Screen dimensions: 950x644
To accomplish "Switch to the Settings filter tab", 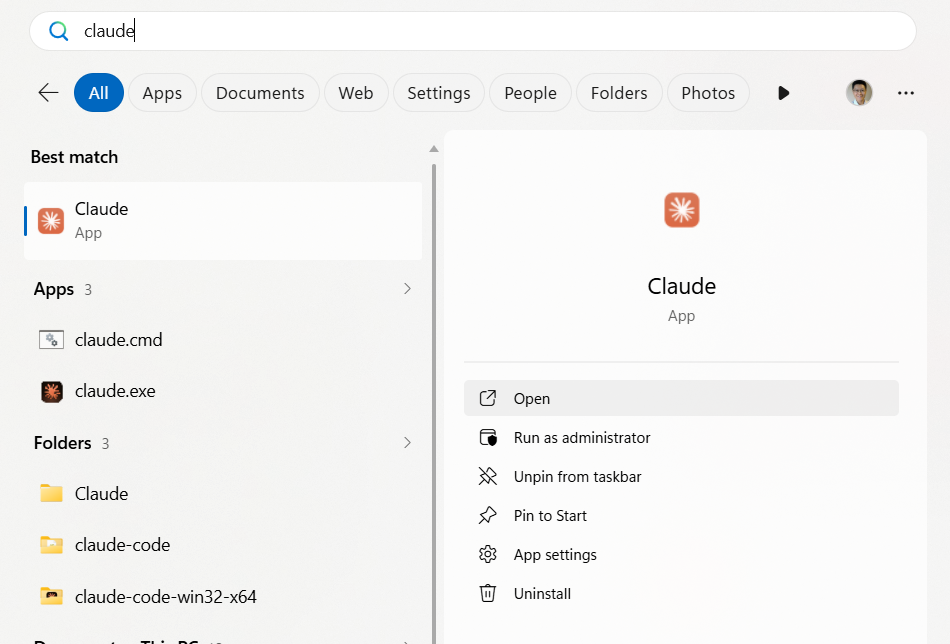I will (x=439, y=93).
